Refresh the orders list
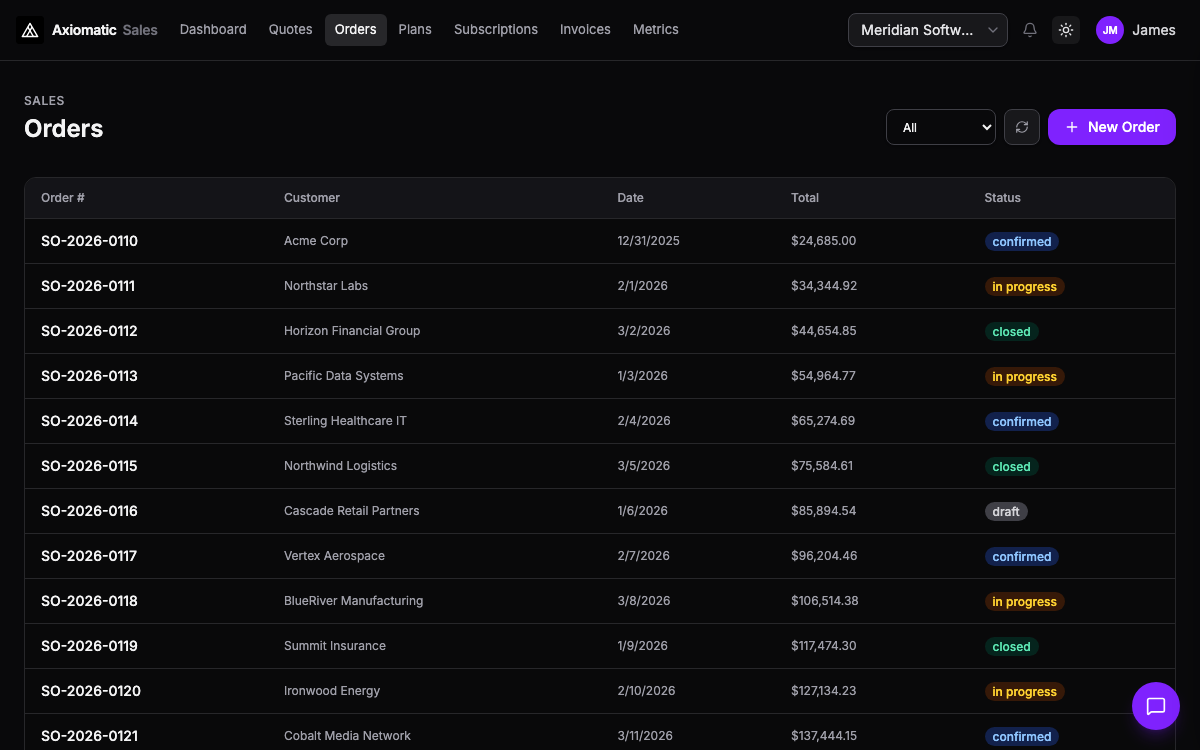This screenshot has height=750, width=1200. tap(1021, 127)
